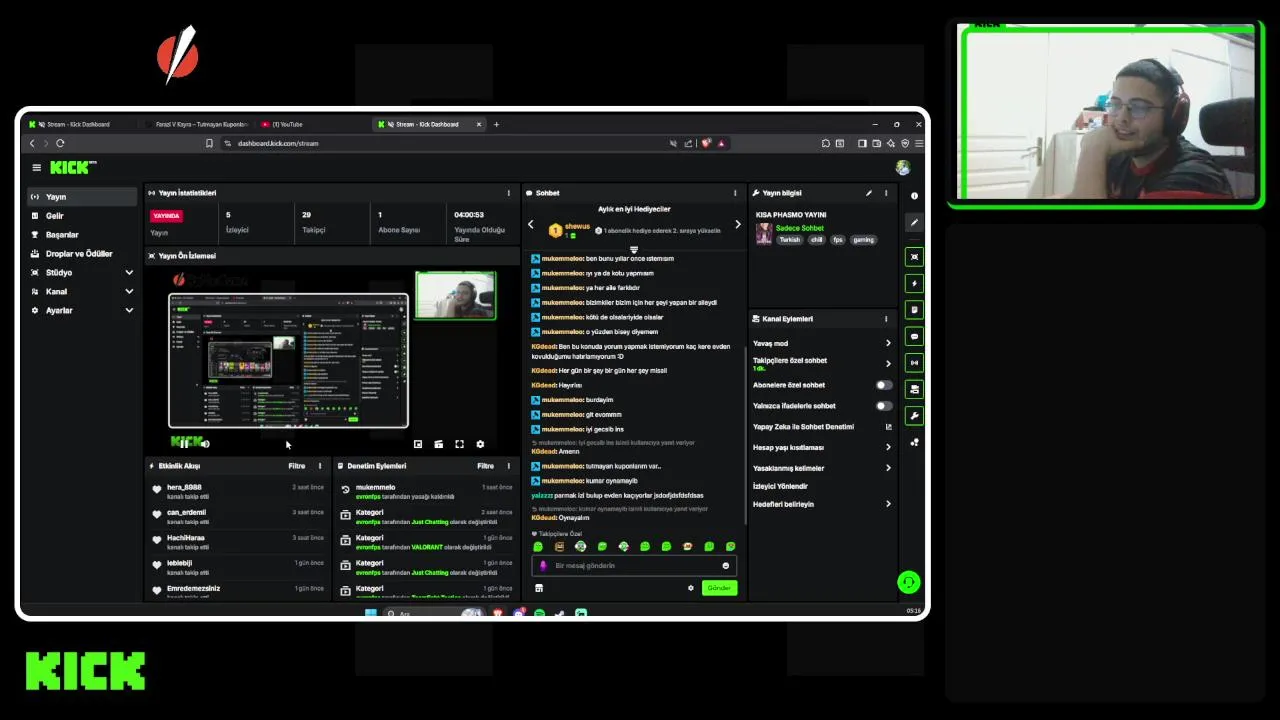The width and height of the screenshot is (1280, 720).
Task: Open Droplar ve Ödüller in the sidebar
Action: (82, 254)
